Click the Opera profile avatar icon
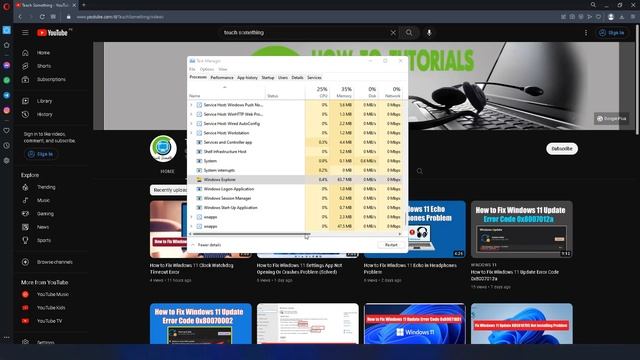The height and width of the screenshot is (360, 640). pyautogui.click(x=611, y=17)
